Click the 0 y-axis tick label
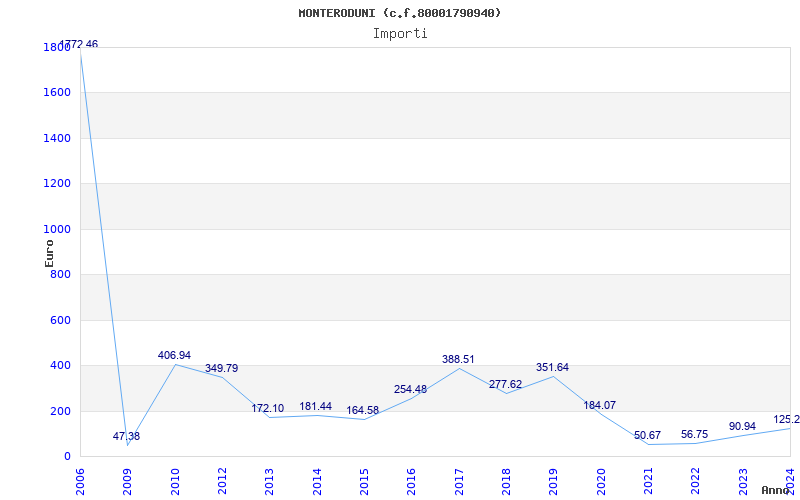 (67, 457)
